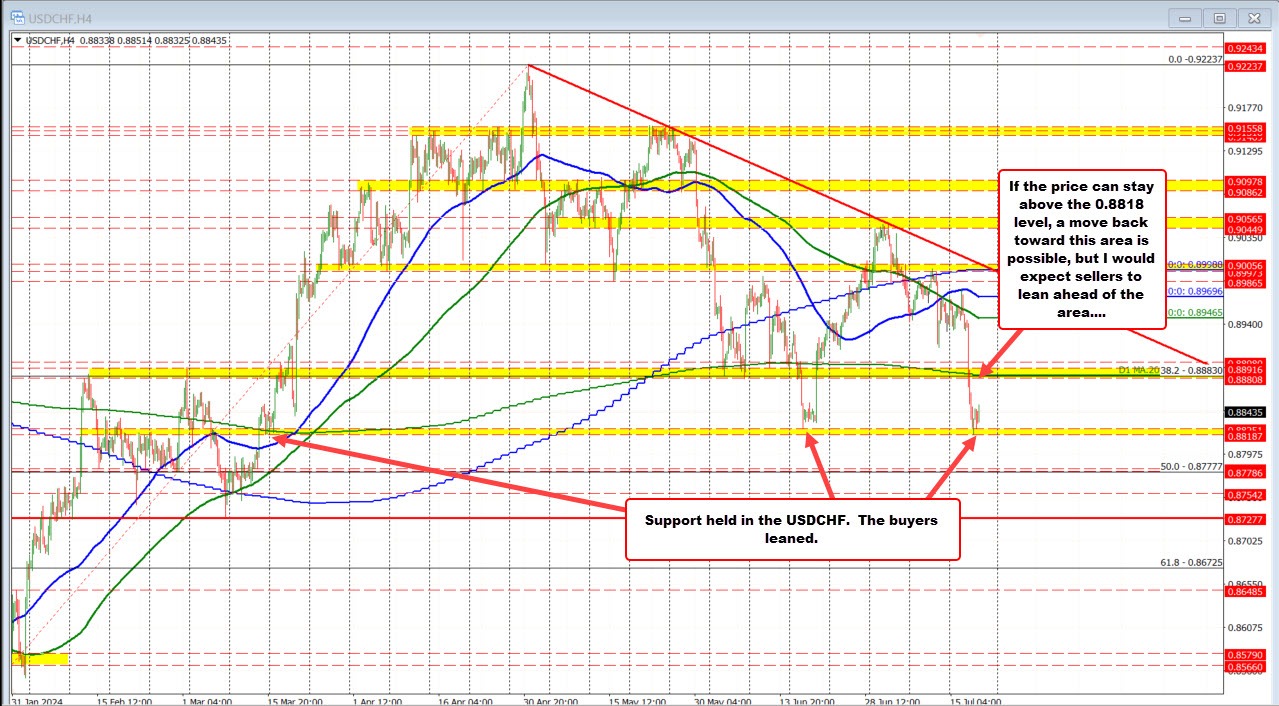Select the small yellow rectangle at bottom left

click(x=40, y=658)
